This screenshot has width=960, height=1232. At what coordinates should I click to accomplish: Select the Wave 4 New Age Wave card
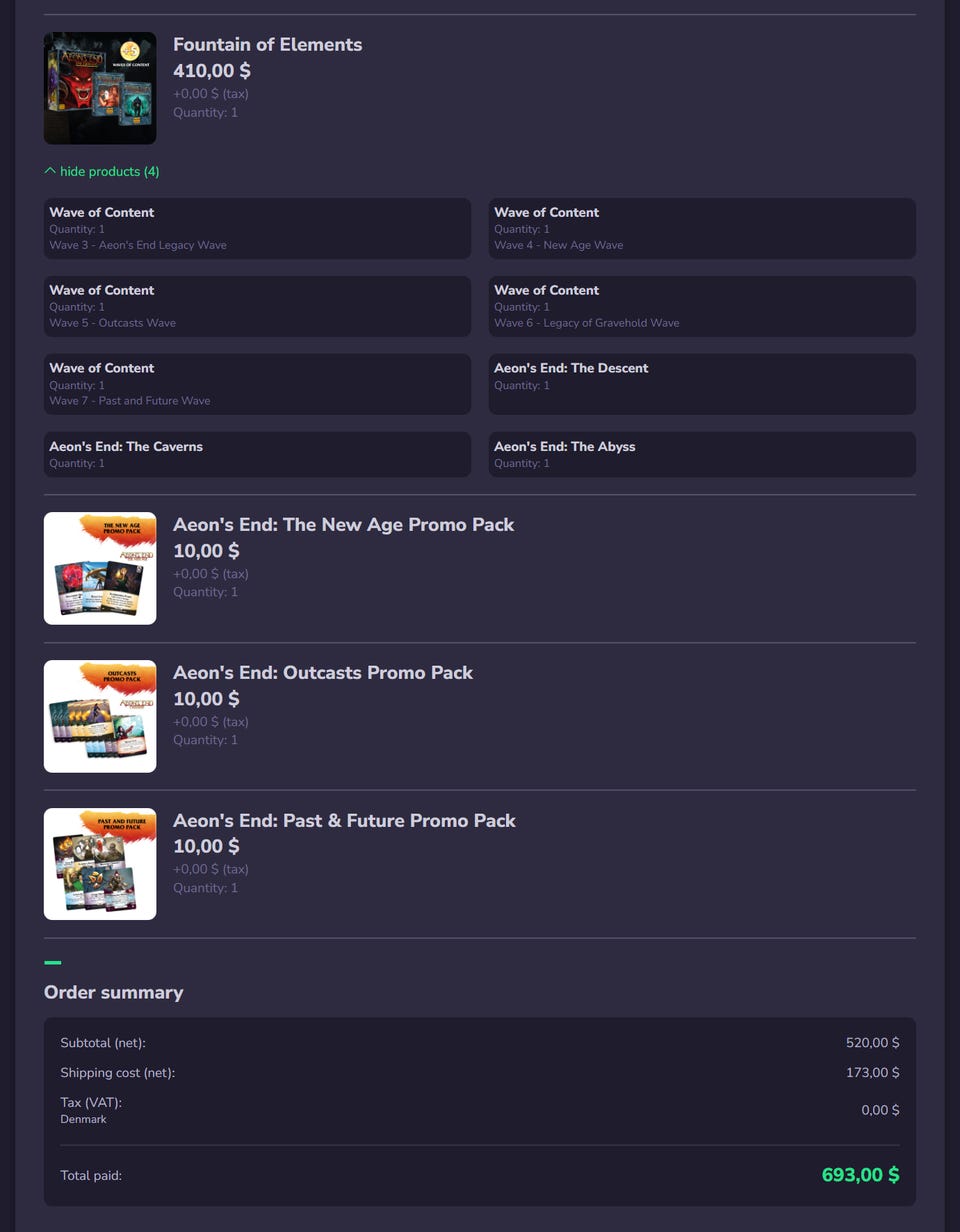702,228
